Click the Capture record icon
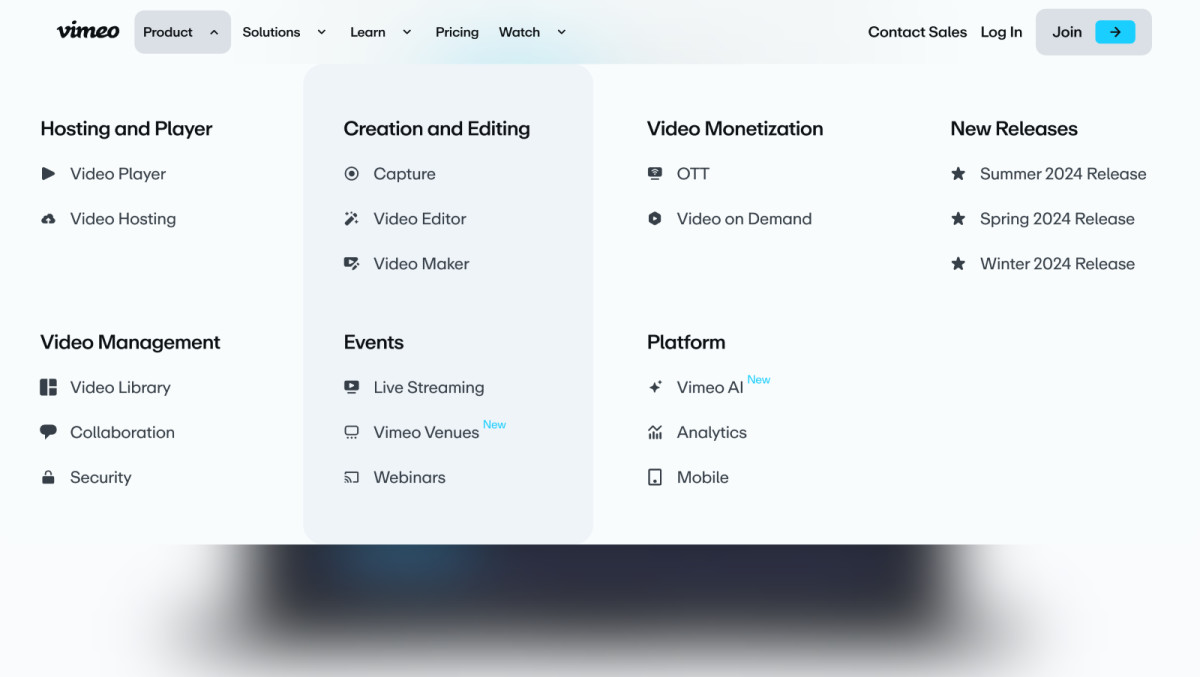1200x677 pixels. [x=351, y=174]
